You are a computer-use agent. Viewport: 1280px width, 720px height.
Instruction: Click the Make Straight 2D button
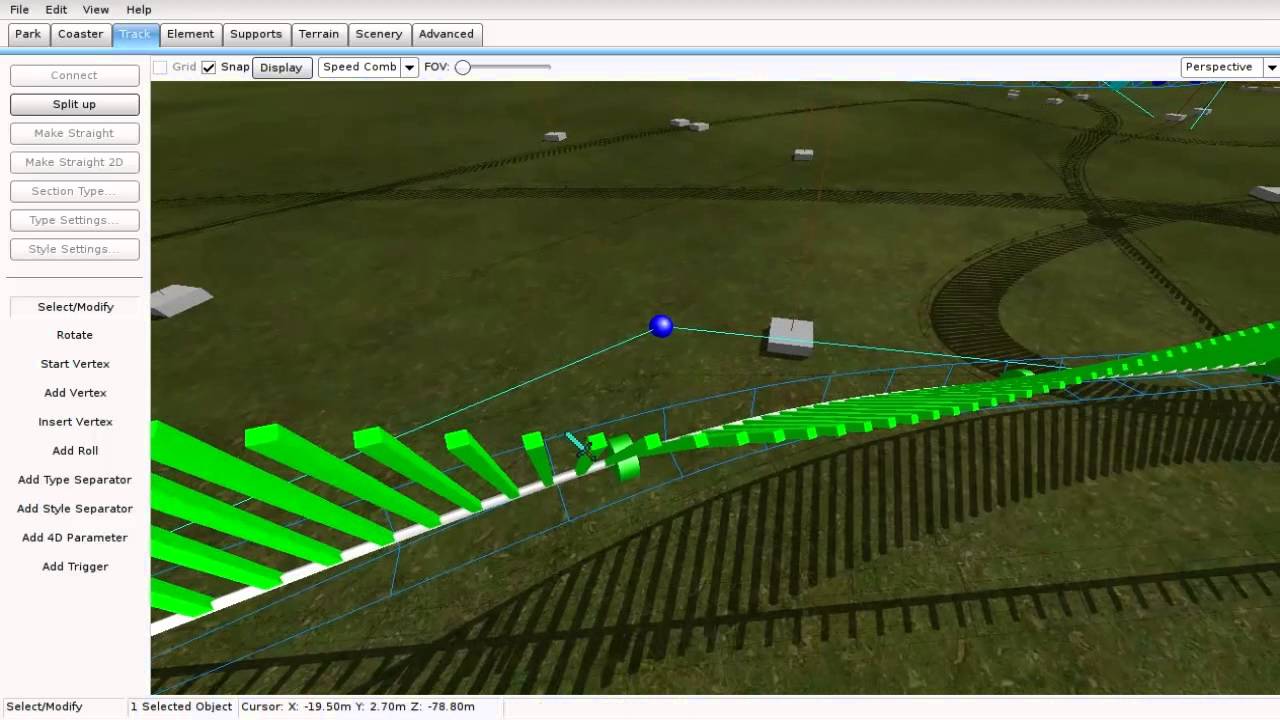75,162
